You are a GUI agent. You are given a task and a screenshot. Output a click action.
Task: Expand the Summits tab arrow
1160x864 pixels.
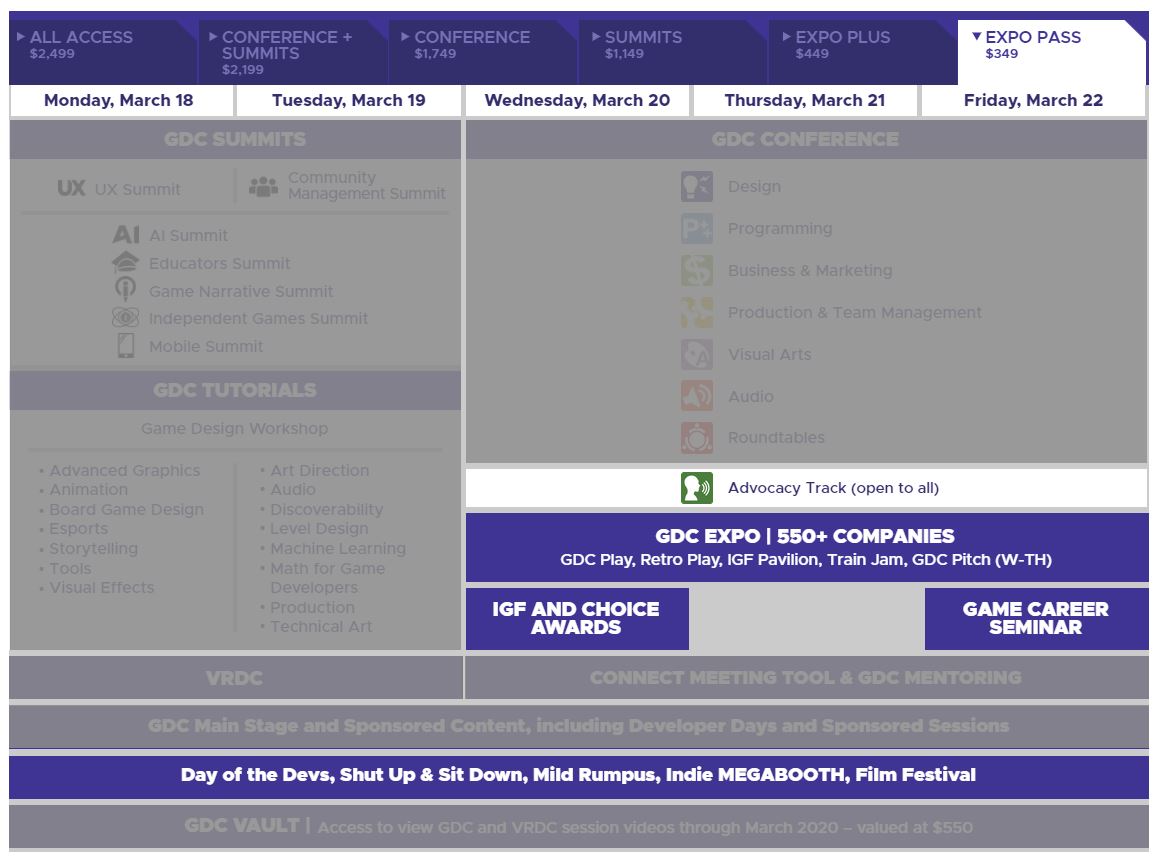tap(596, 36)
